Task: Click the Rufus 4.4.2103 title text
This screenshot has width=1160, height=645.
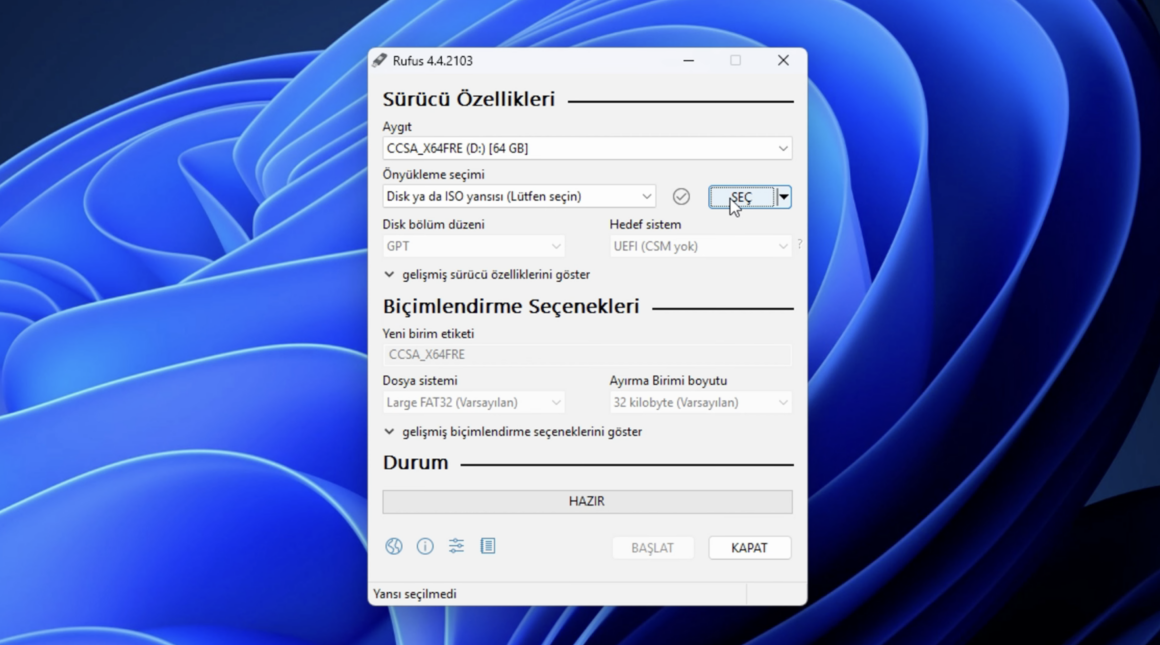Action: pos(433,61)
